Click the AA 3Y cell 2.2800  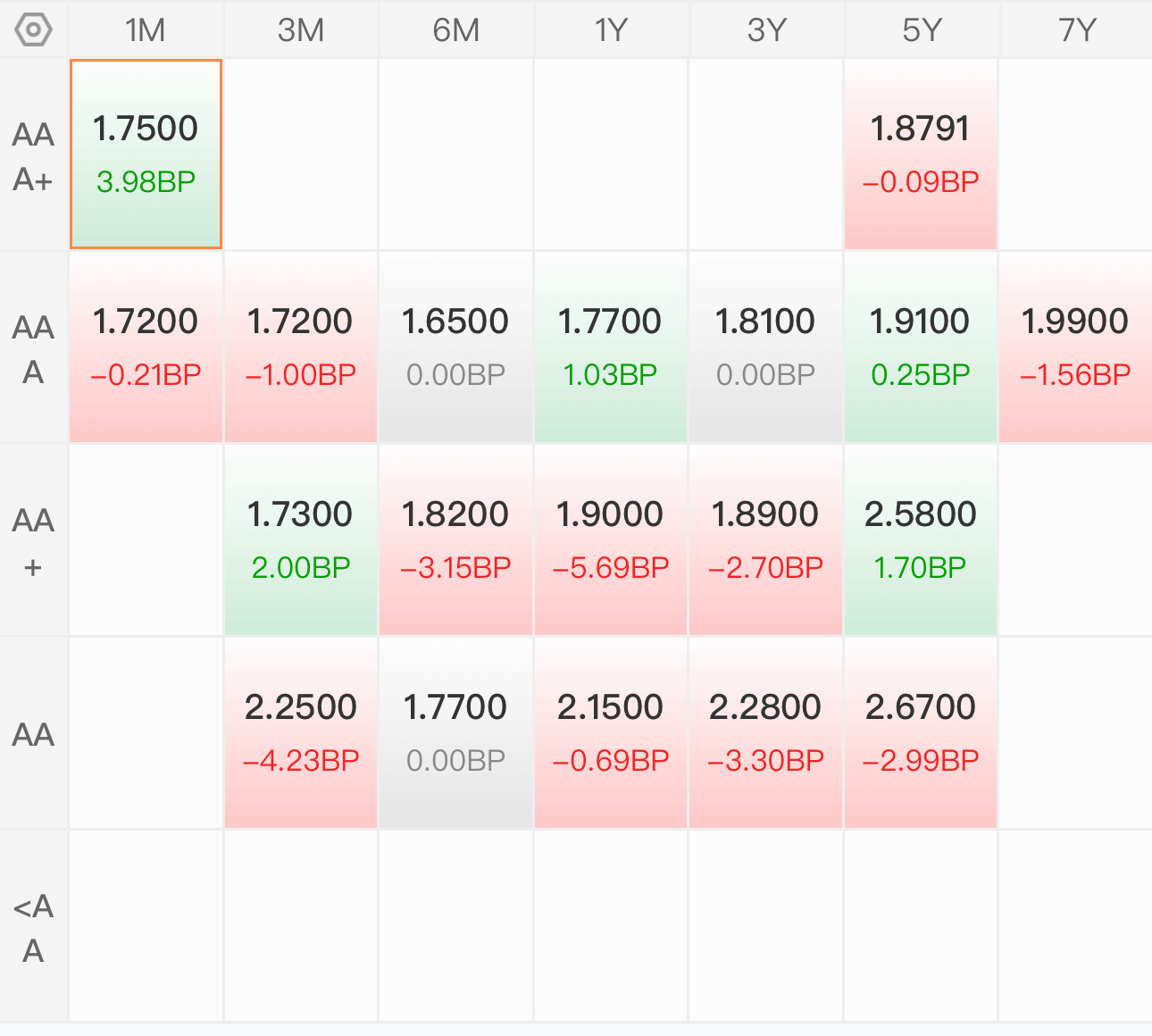(x=765, y=732)
